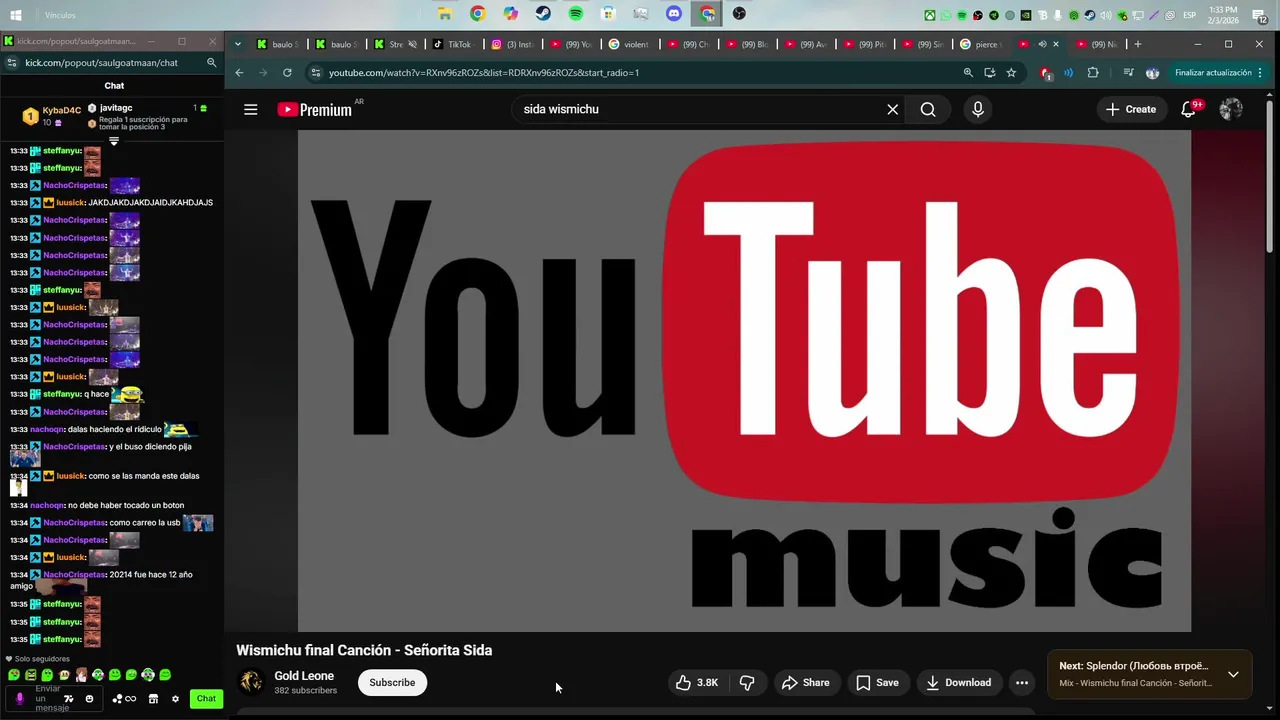Open Steam from the Windows taskbar
The height and width of the screenshot is (720, 1280).
point(543,14)
